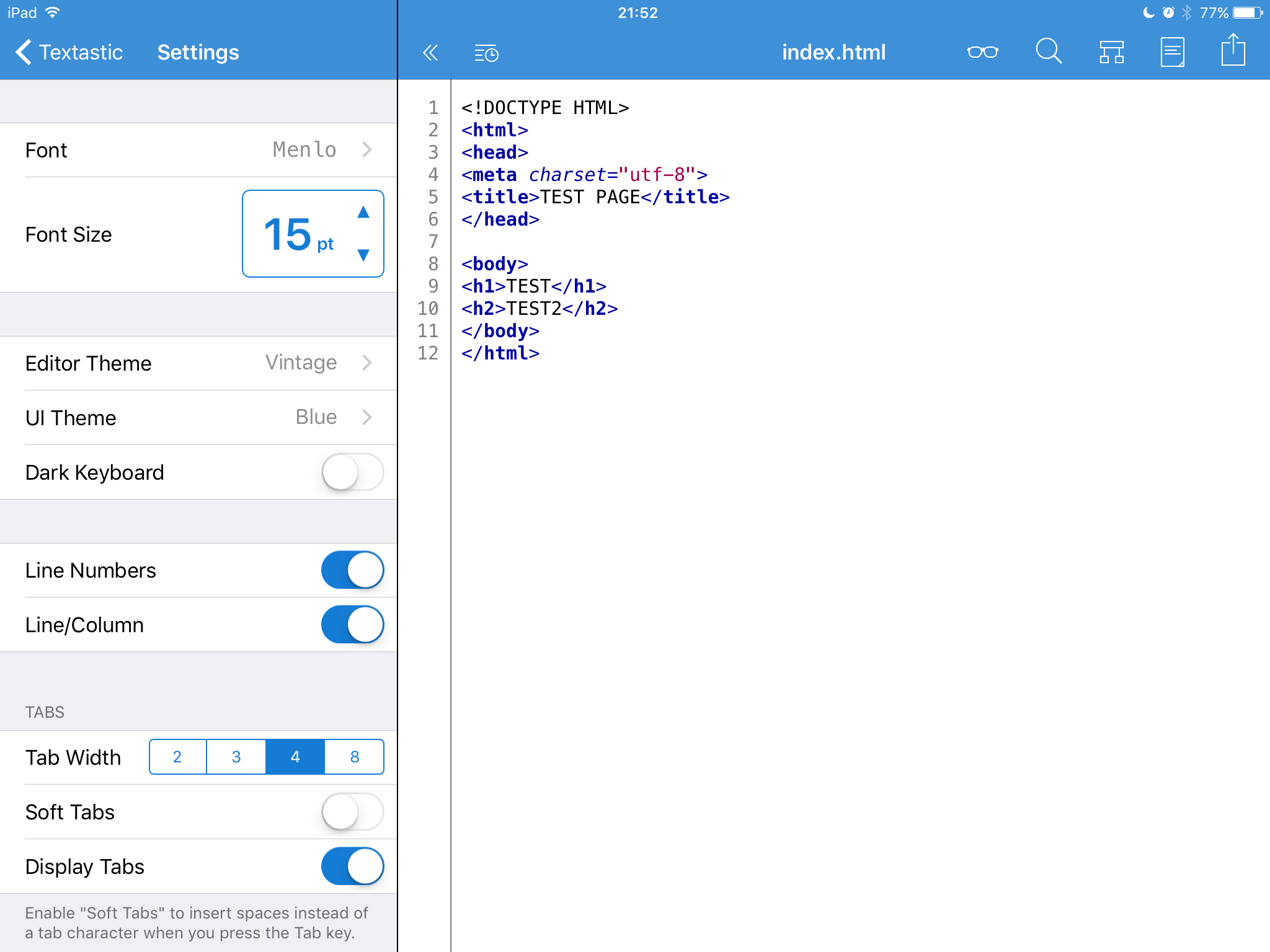The height and width of the screenshot is (952, 1270).
Task: Open the UI Theme Blue options
Action: pyautogui.click(x=198, y=418)
